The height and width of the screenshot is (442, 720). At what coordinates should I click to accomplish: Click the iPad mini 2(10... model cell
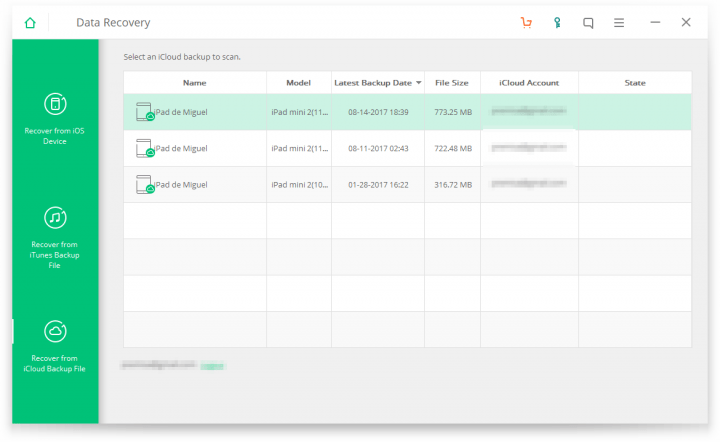299,185
